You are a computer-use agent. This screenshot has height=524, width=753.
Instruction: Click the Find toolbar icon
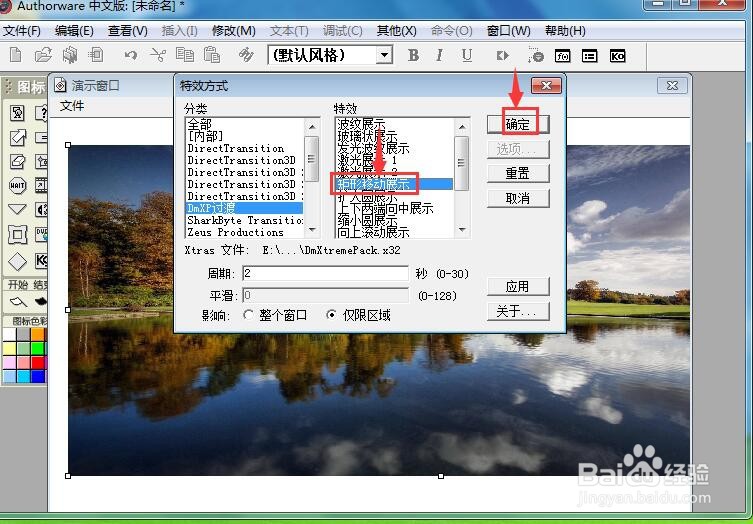tap(246, 55)
